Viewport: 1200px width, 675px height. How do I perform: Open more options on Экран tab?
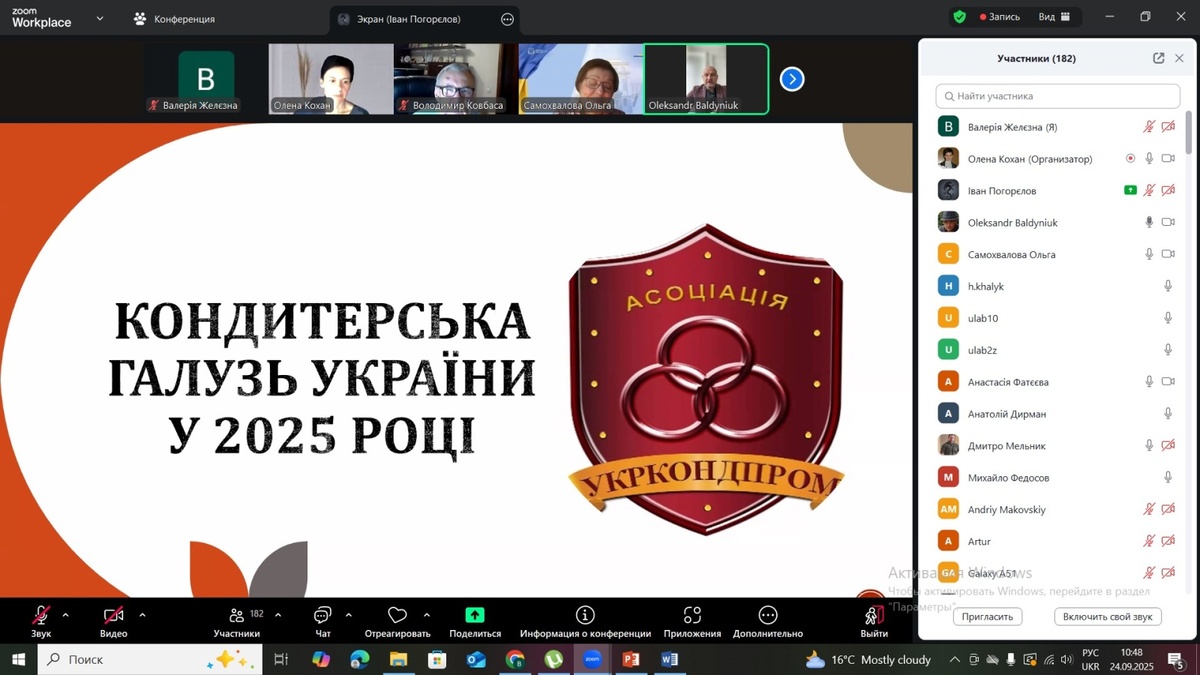(x=507, y=19)
